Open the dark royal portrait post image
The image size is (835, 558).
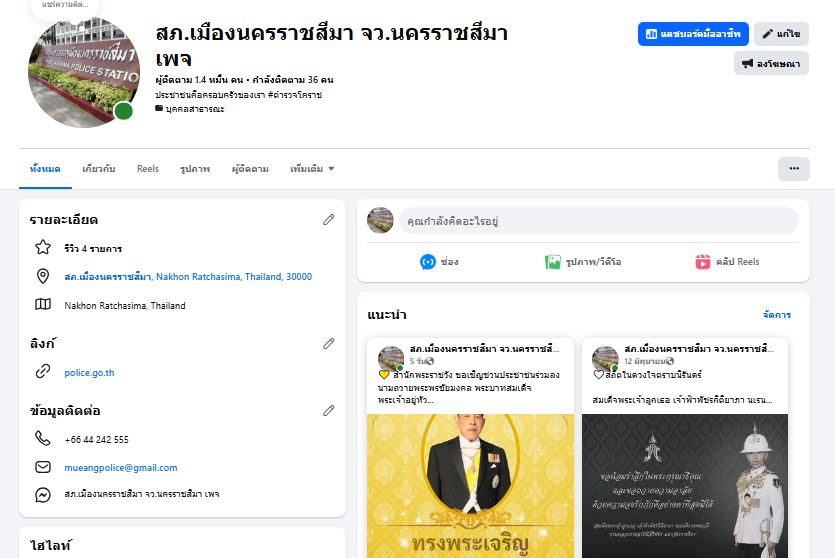pos(685,486)
